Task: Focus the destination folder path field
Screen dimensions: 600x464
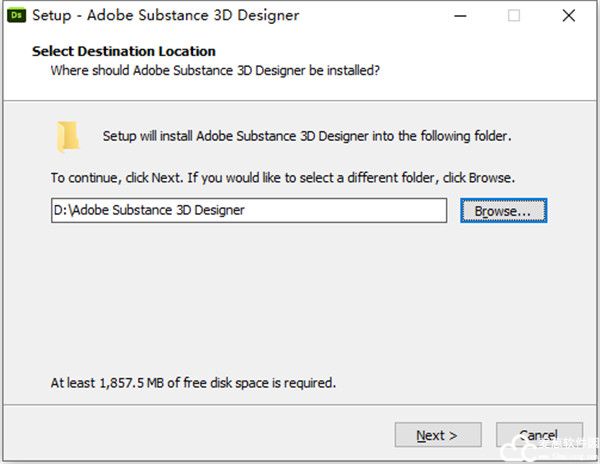Action: click(x=248, y=210)
